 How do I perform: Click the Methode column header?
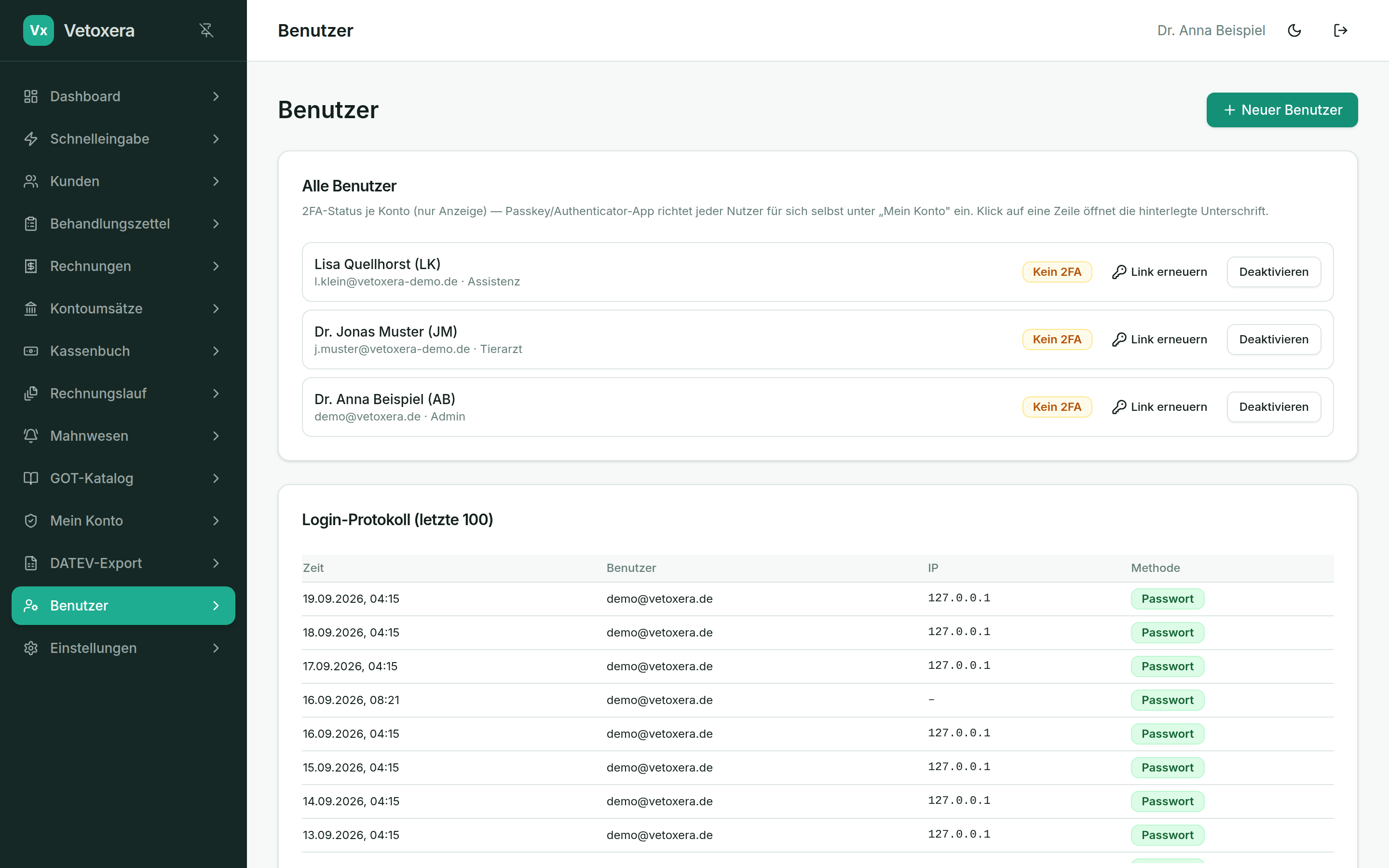(1156, 569)
